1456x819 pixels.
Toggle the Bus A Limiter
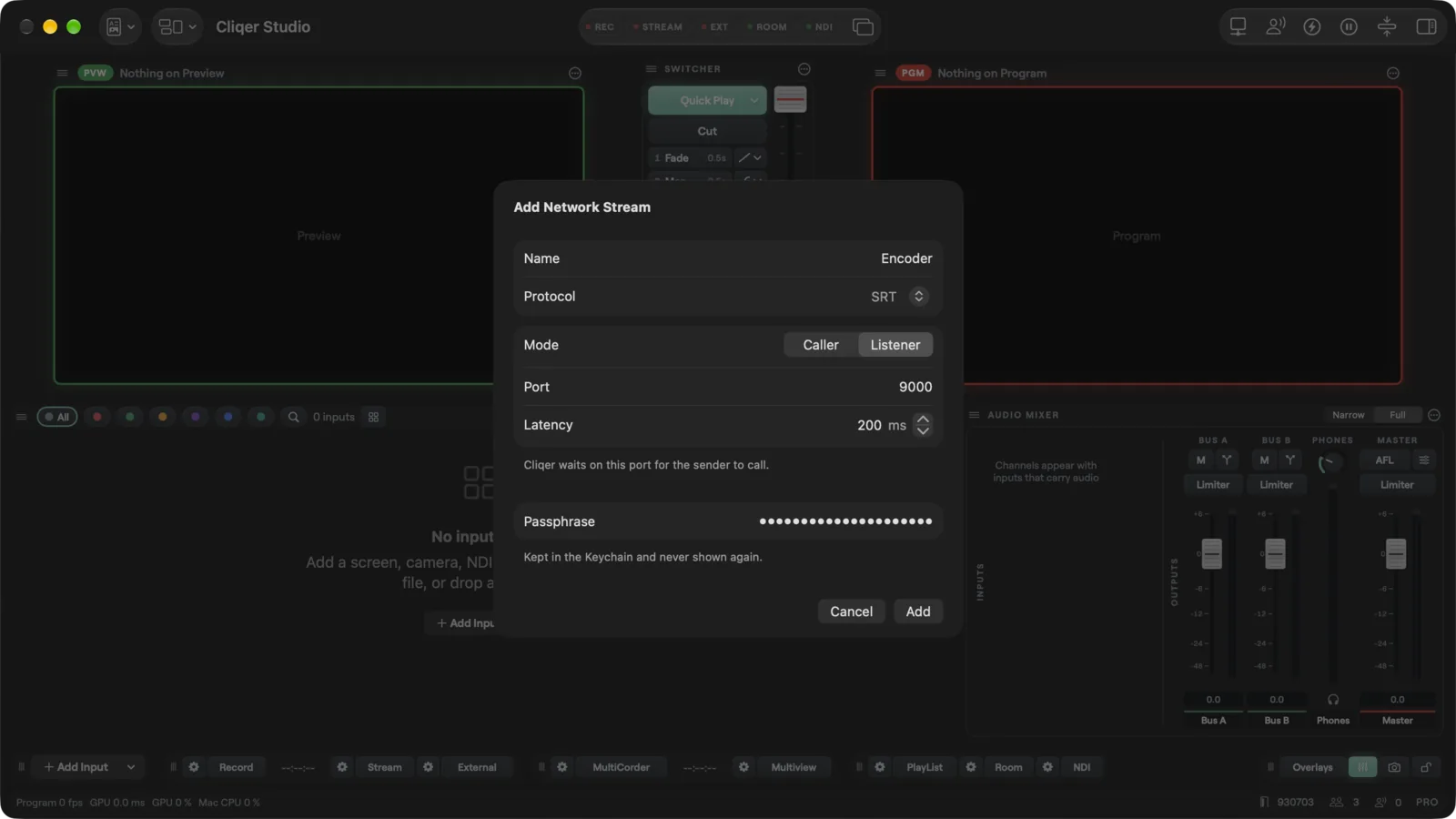(1212, 485)
